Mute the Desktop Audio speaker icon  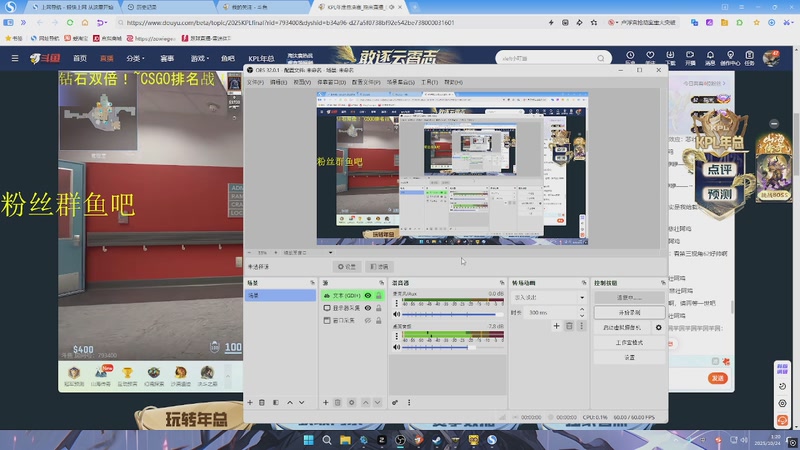tap(397, 347)
